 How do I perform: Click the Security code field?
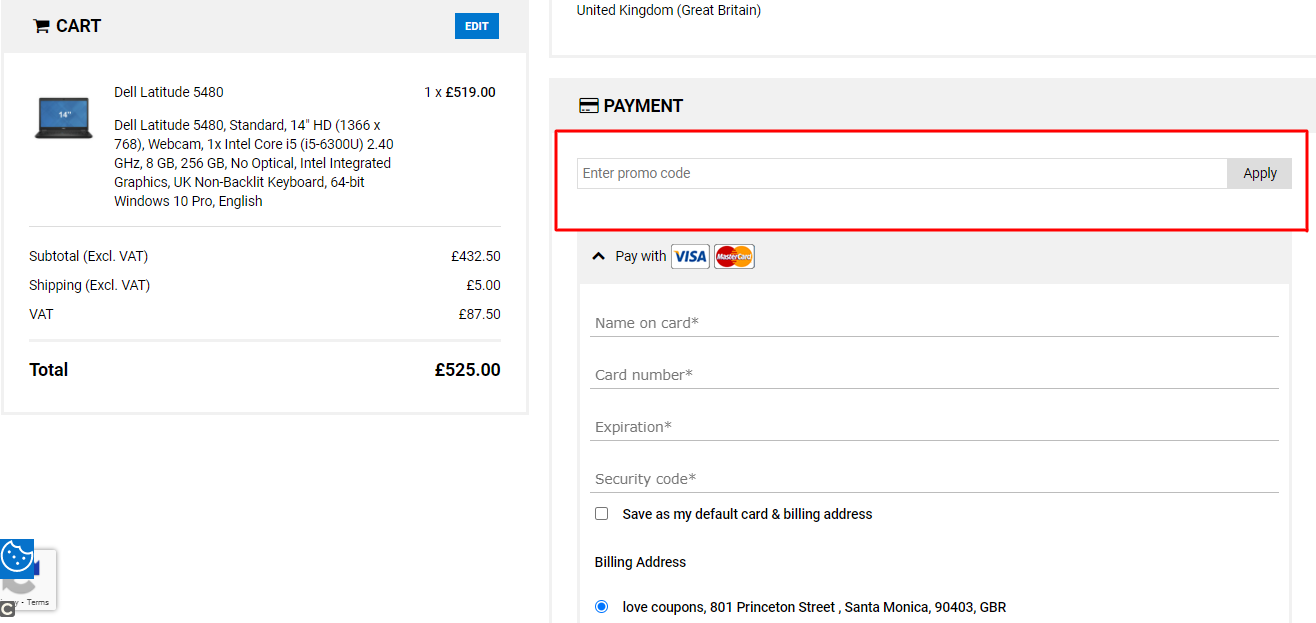(934, 479)
